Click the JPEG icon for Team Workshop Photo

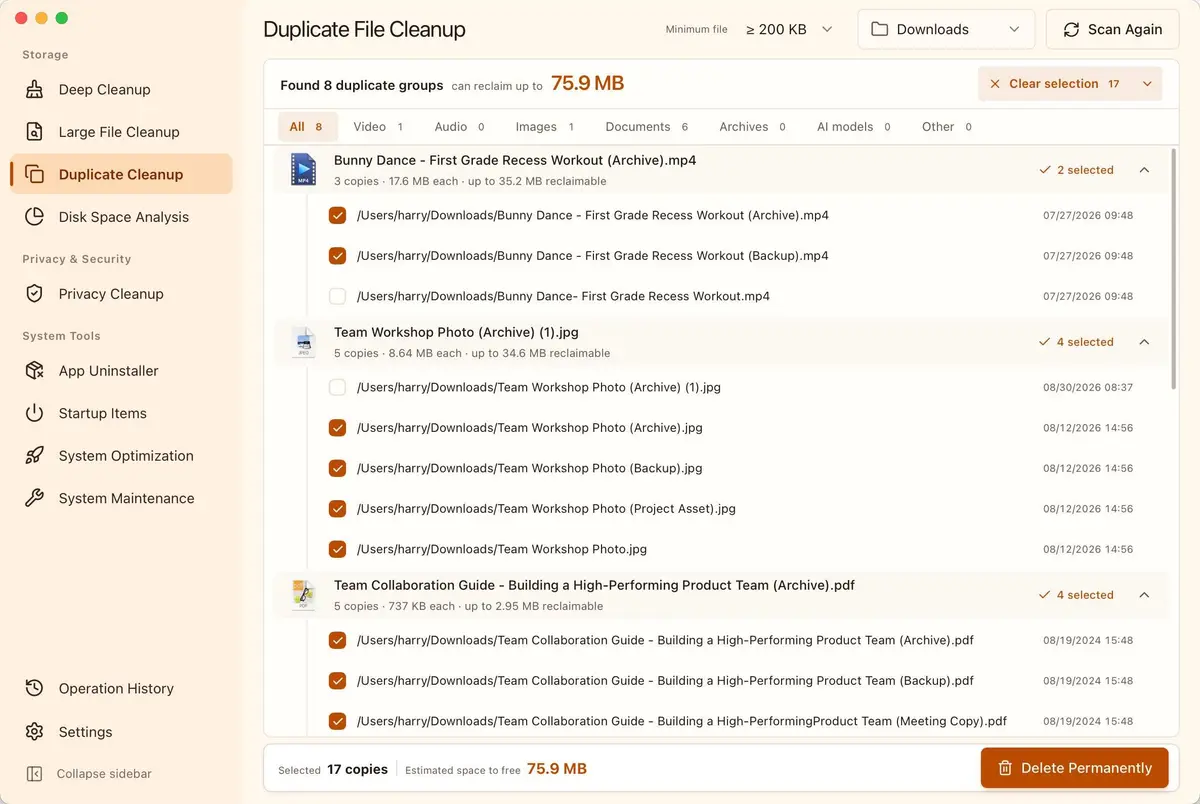(303, 342)
